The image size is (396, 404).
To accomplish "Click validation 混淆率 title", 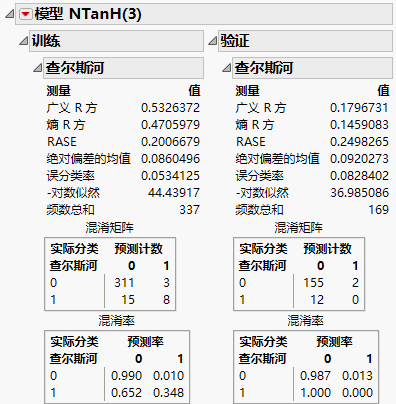I will click(305, 321).
